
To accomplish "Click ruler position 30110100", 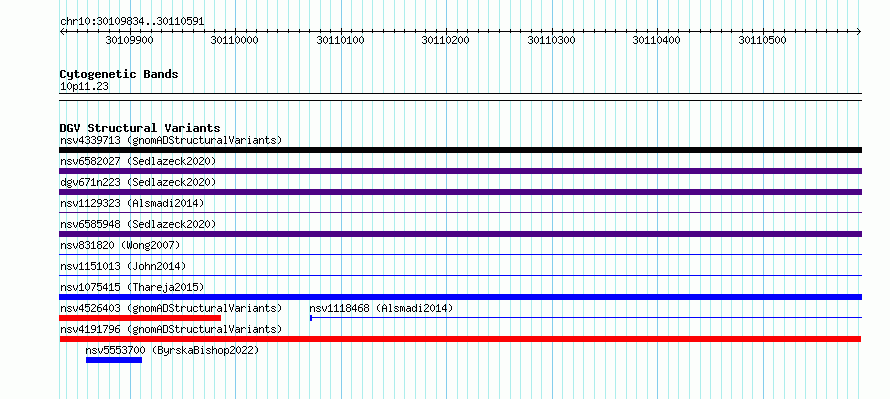I will (x=340, y=40).
